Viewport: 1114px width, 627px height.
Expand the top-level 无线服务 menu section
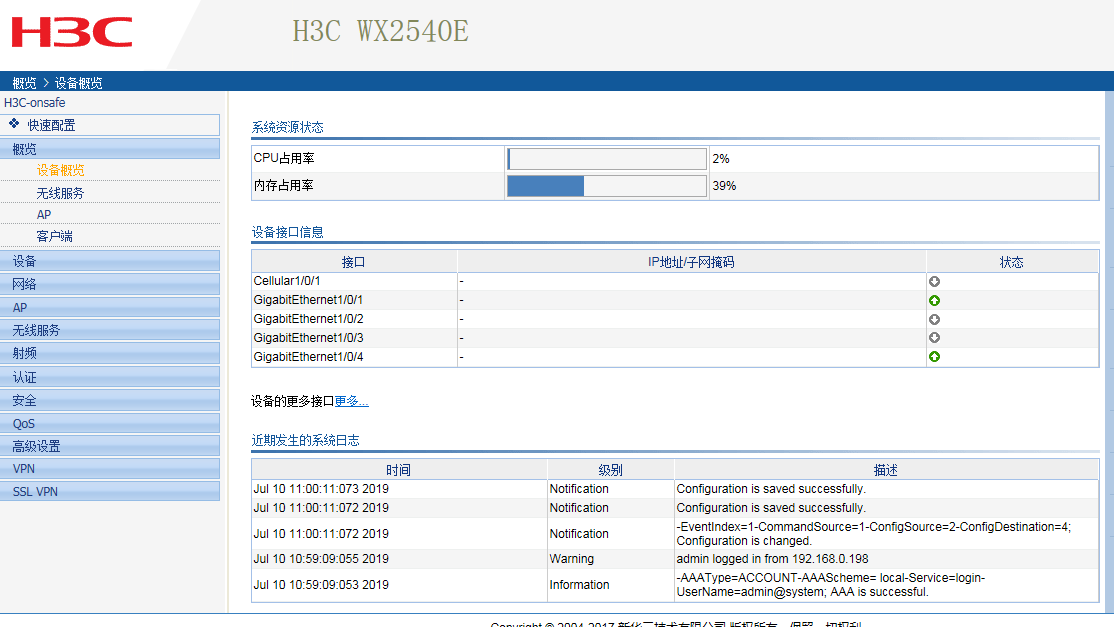(x=110, y=330)
